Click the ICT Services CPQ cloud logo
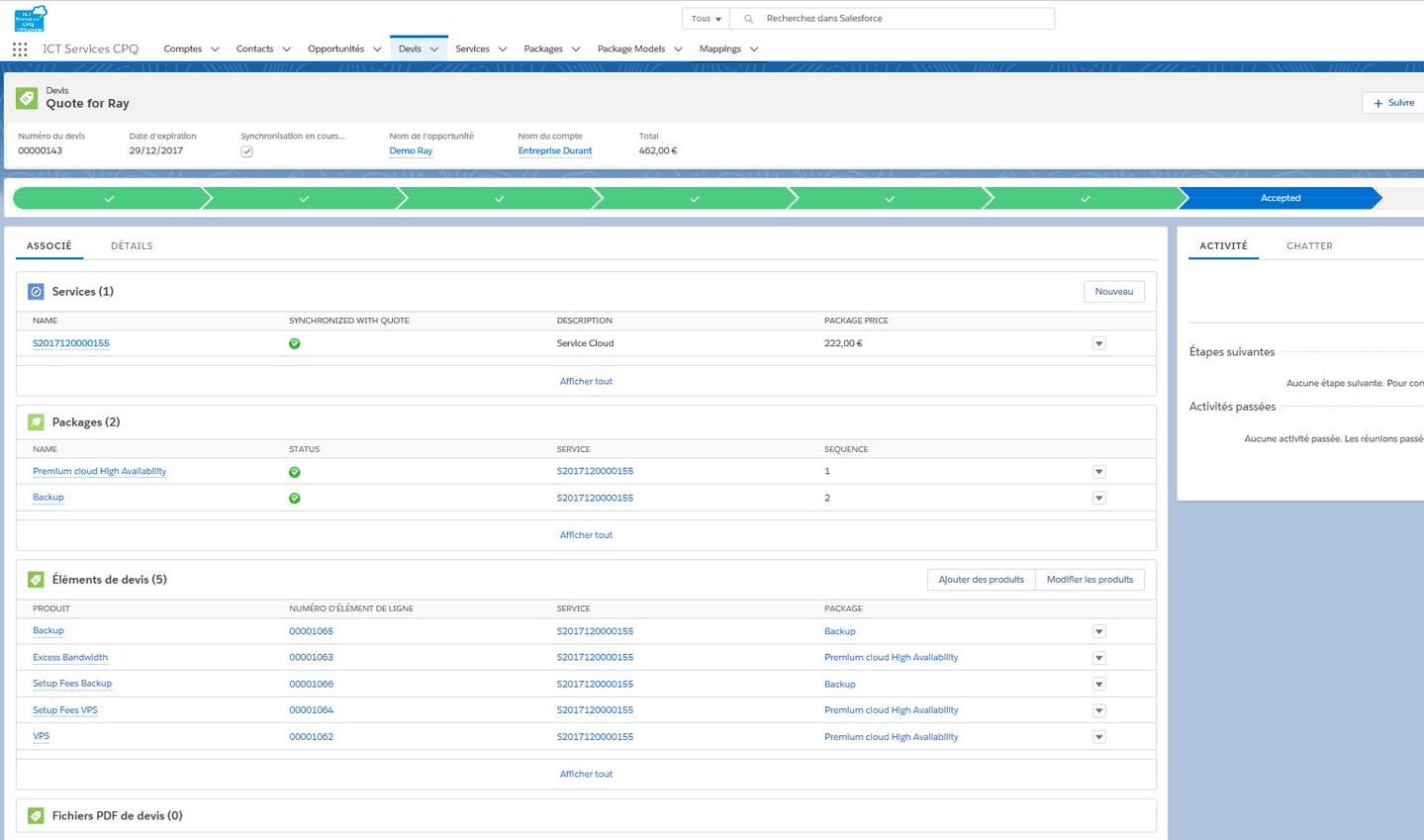1424x840 pixels. tap(31, 19)
